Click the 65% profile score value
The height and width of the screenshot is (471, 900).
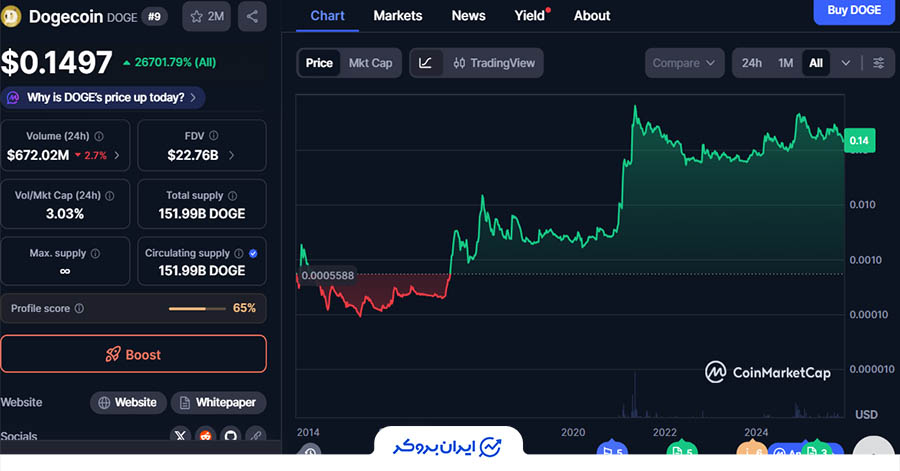pos(245,308)
